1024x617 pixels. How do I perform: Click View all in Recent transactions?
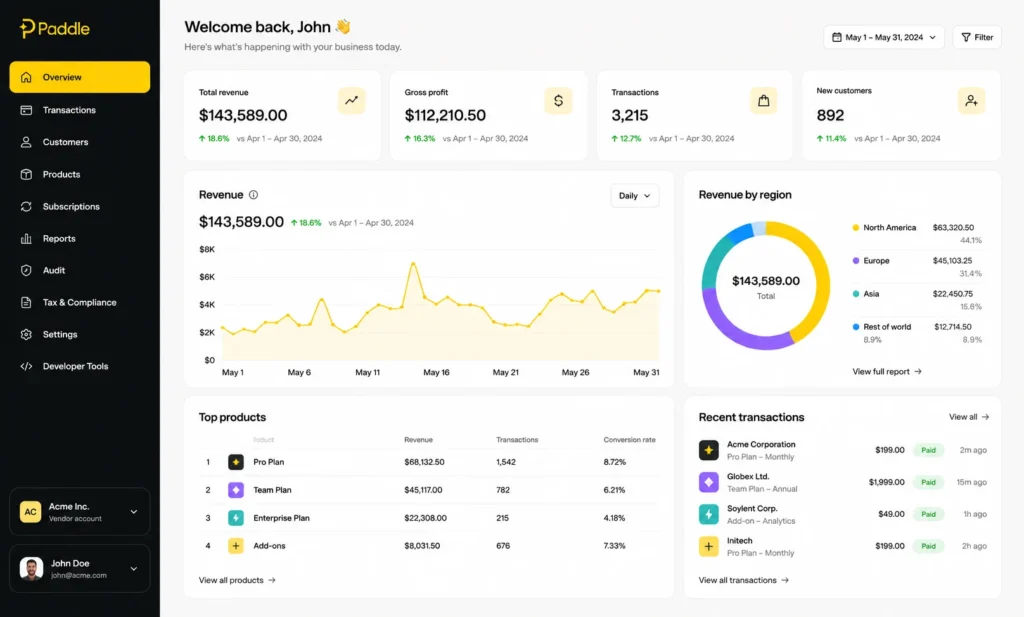[x=968, y=417]
